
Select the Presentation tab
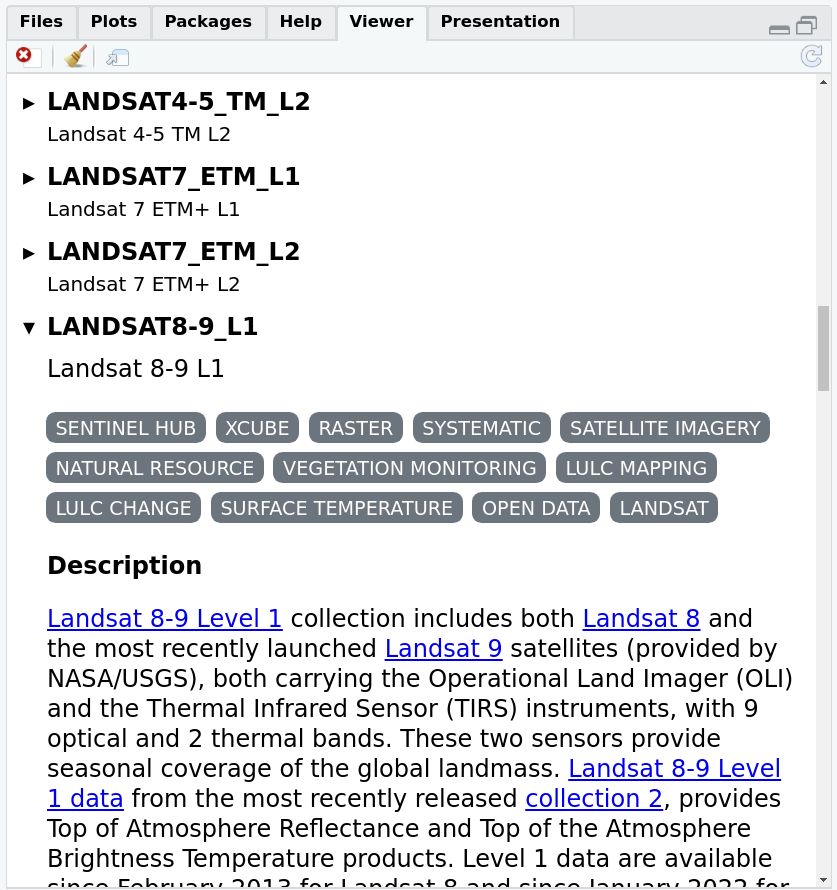point(500,22)
